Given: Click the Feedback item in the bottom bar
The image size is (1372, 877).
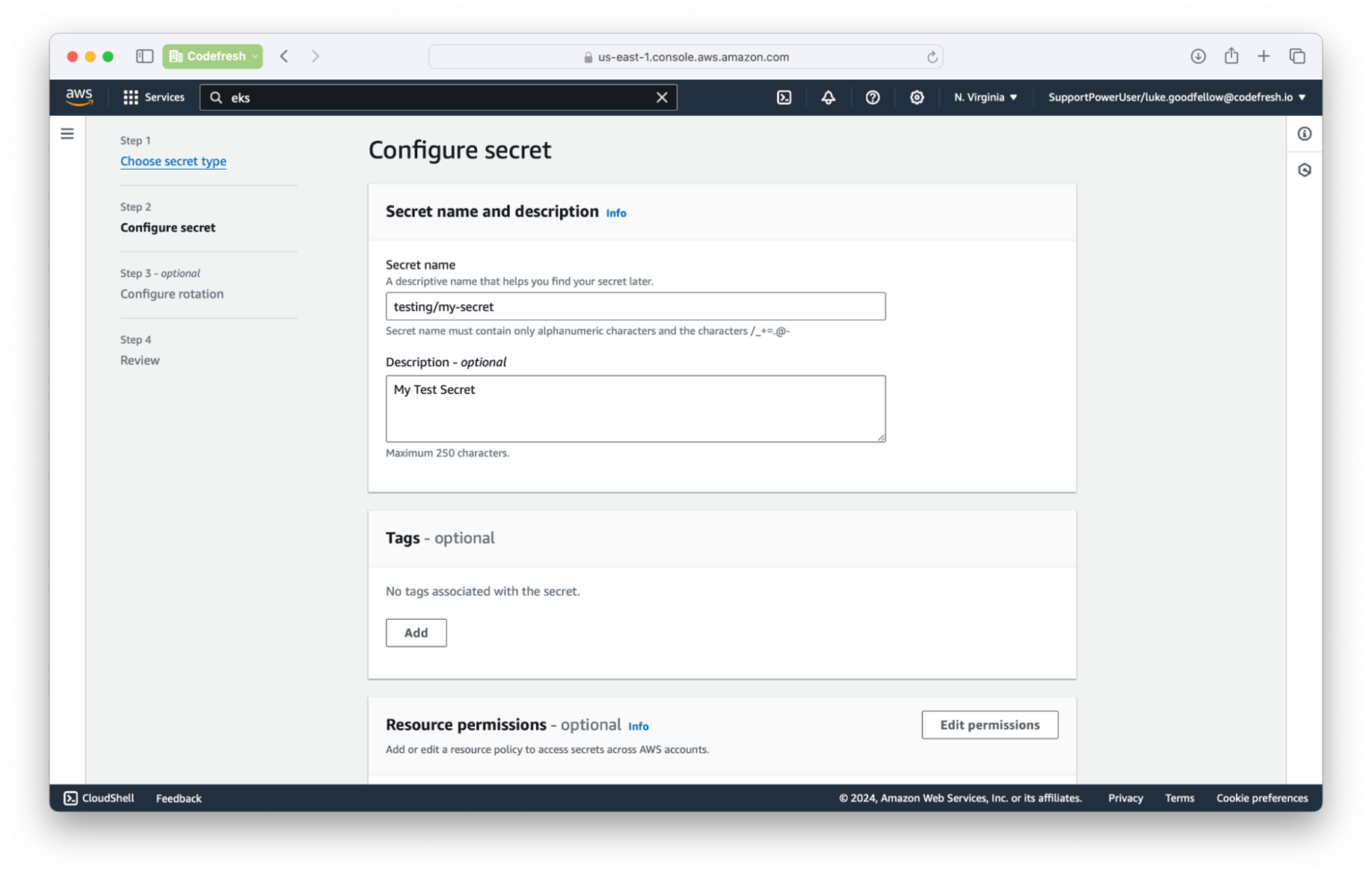Looking at the screenshot, I should [x=178, y=798].
